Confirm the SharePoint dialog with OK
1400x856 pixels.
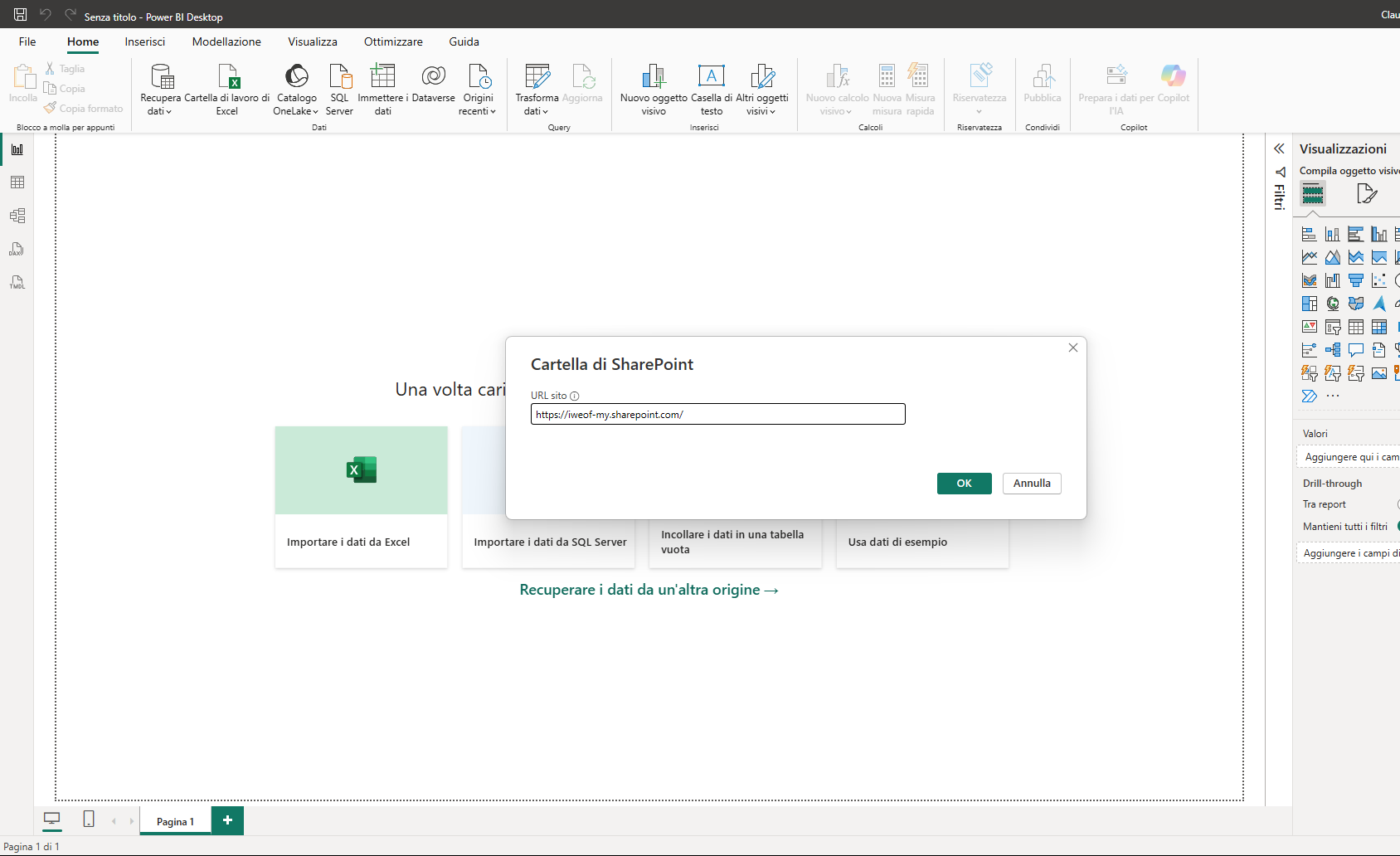tap(965, 484)
